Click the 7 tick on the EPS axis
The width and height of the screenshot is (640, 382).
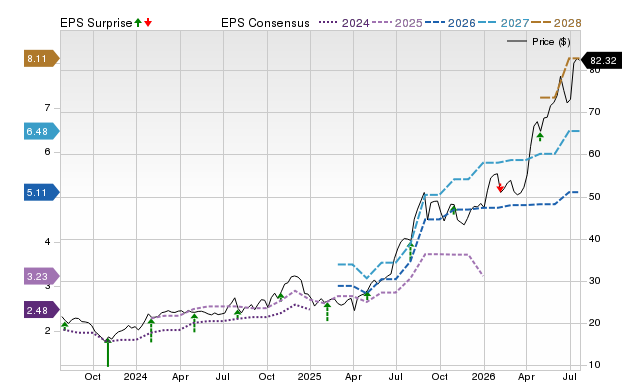coord(47,108)
